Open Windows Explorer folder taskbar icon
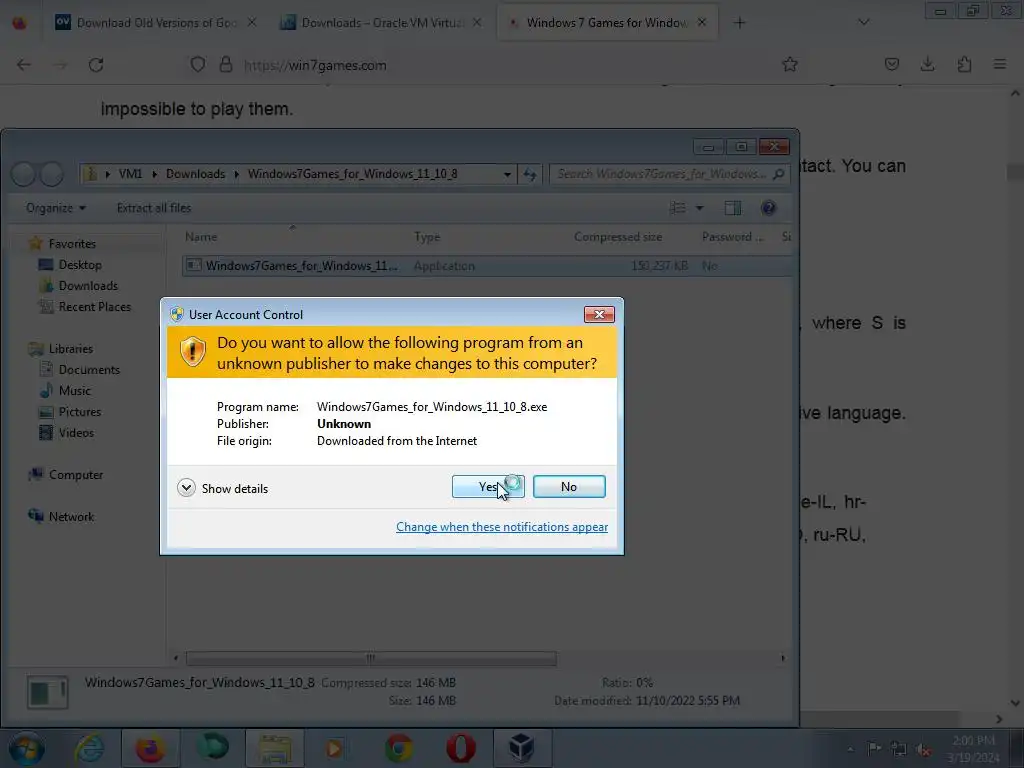The width and height of the screenshot is (1024, 768). pos(275,748)
